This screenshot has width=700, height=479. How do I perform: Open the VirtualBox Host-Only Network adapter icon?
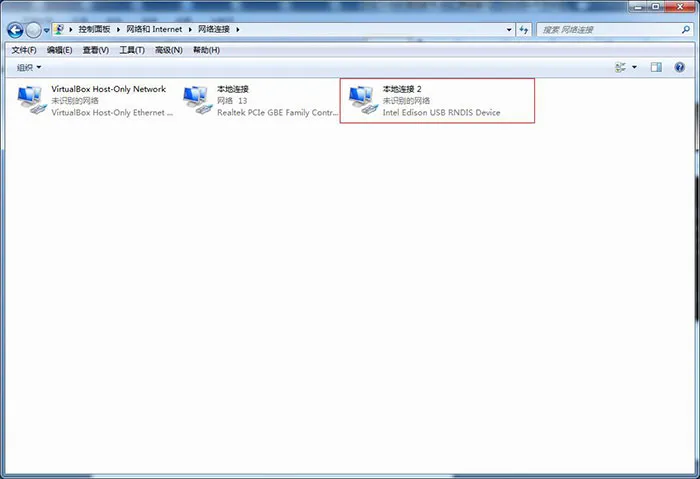tap(31, 100)
